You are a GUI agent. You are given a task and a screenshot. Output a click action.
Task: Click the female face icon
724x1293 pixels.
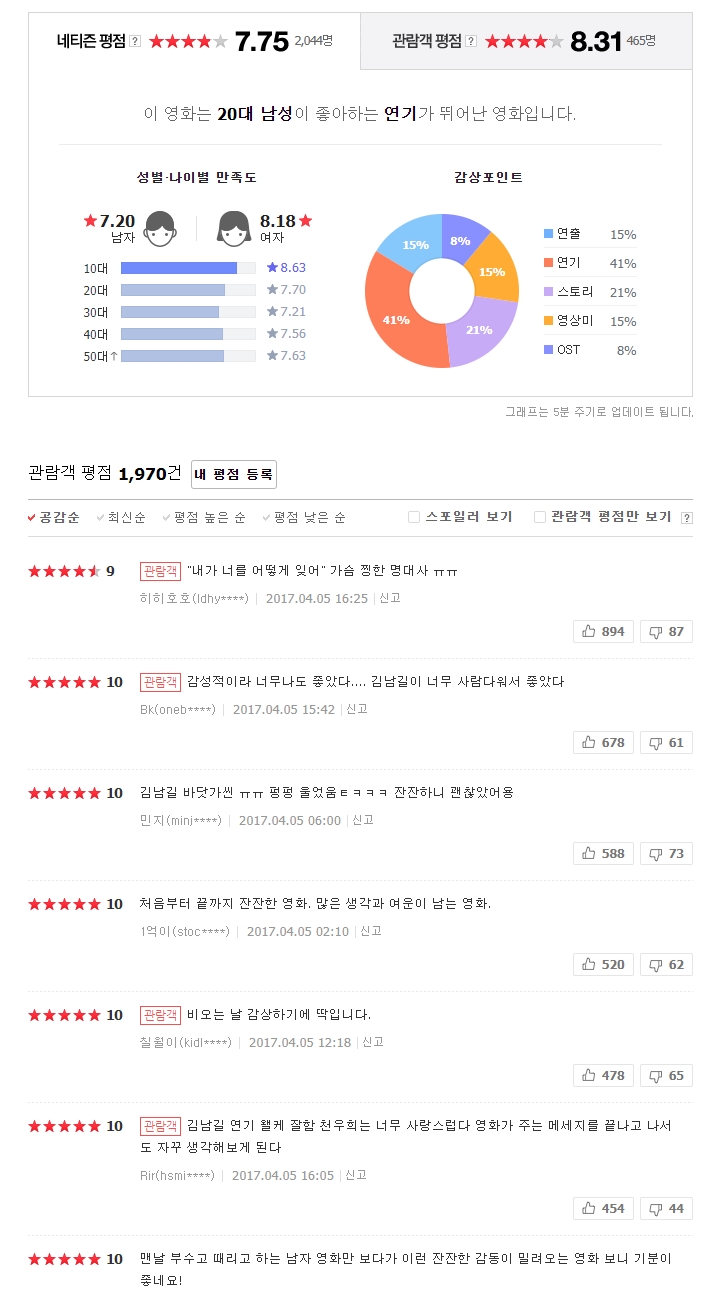click(234, 228)
